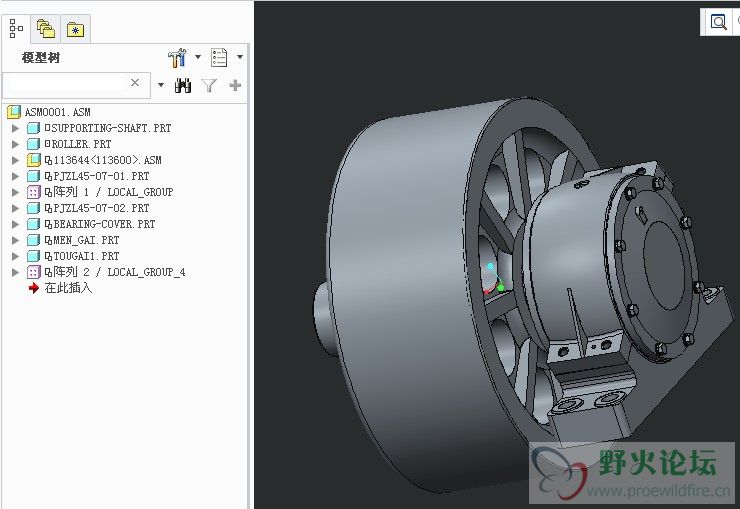This screenshot has width=740, height=509.
Task: Expand ROLLER.PRT node
Action: click(x=15, y=144)
